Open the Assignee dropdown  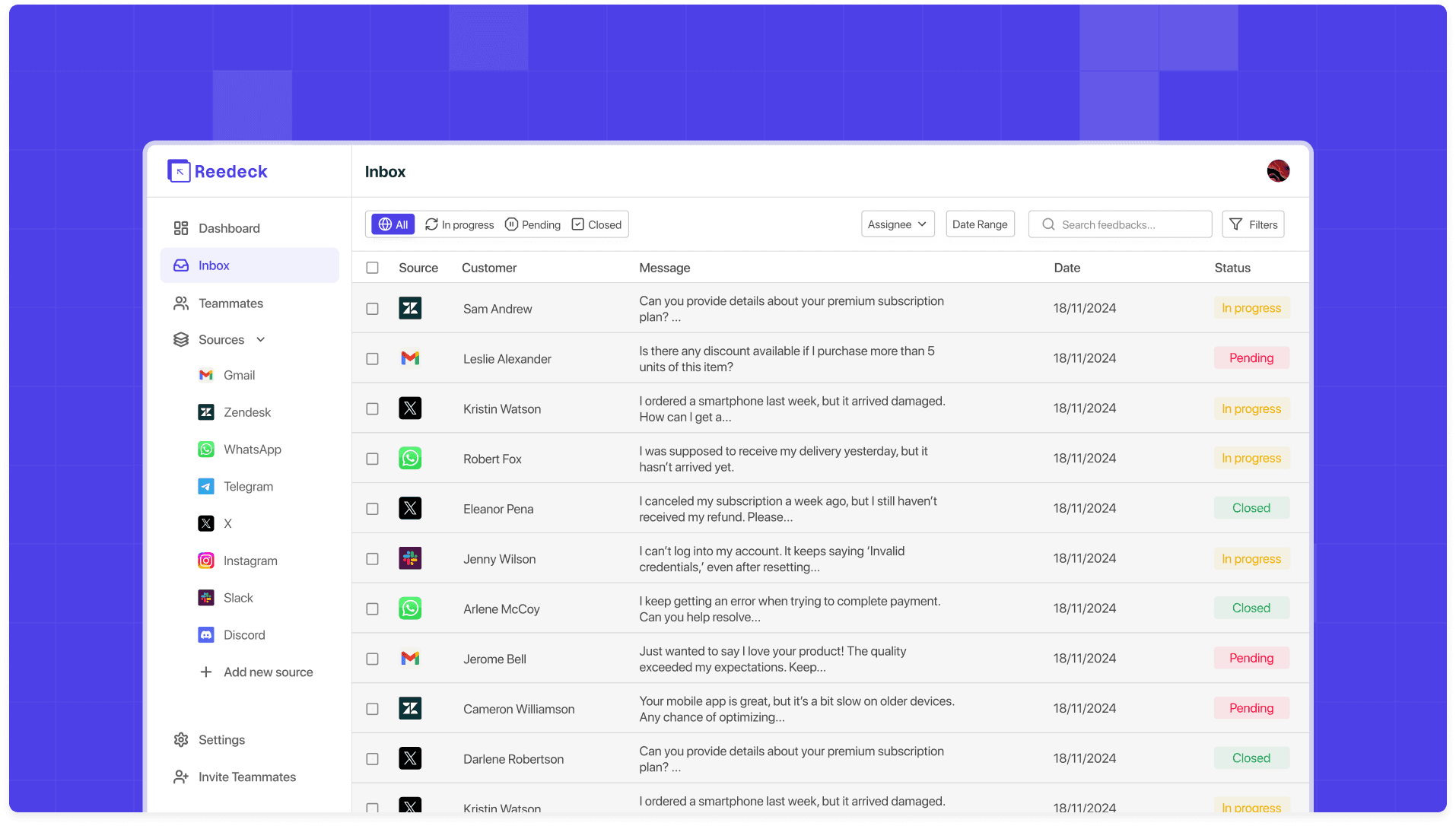point(897,224)
